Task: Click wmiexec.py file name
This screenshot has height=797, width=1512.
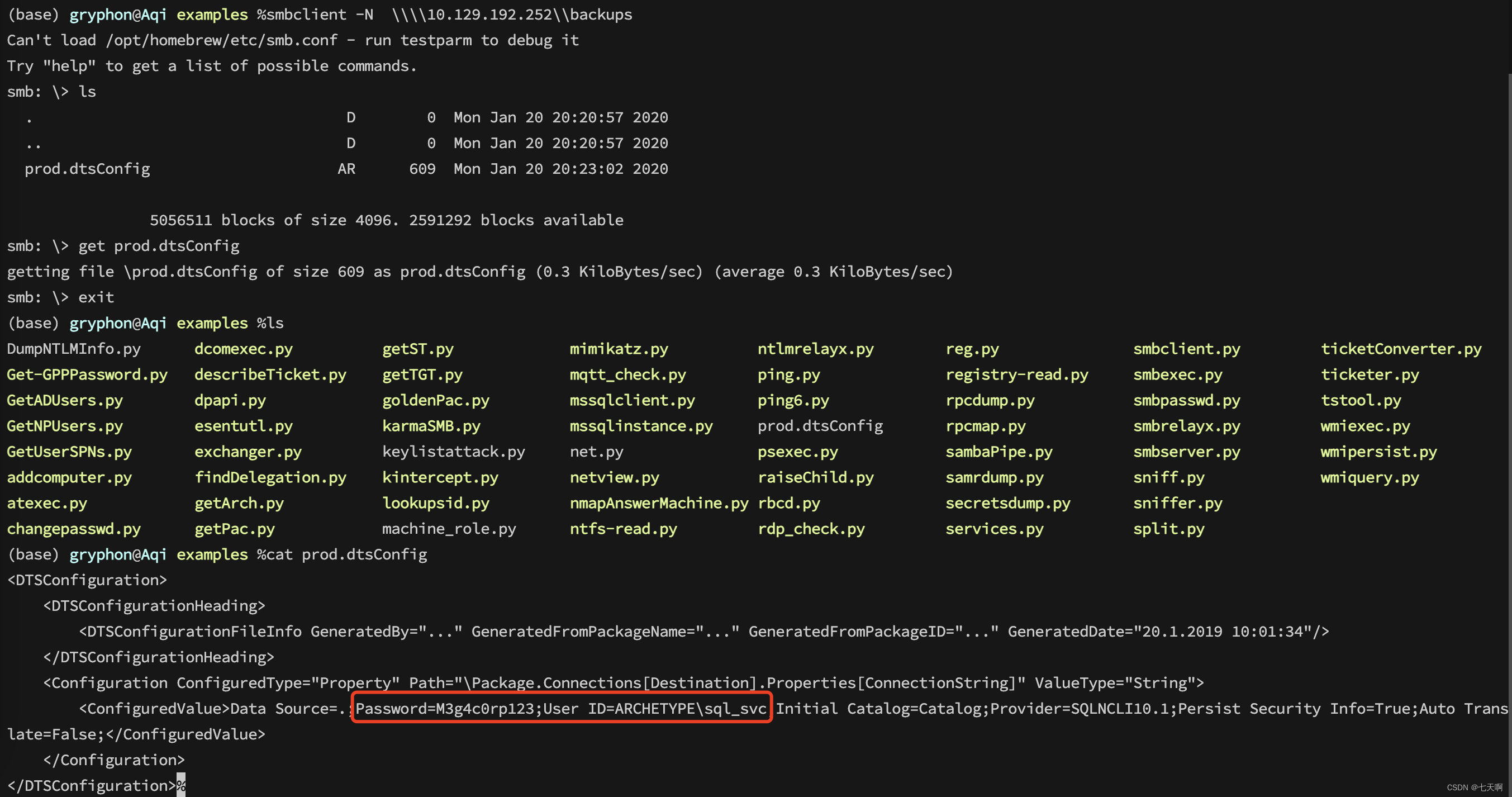Action: 1365,426
